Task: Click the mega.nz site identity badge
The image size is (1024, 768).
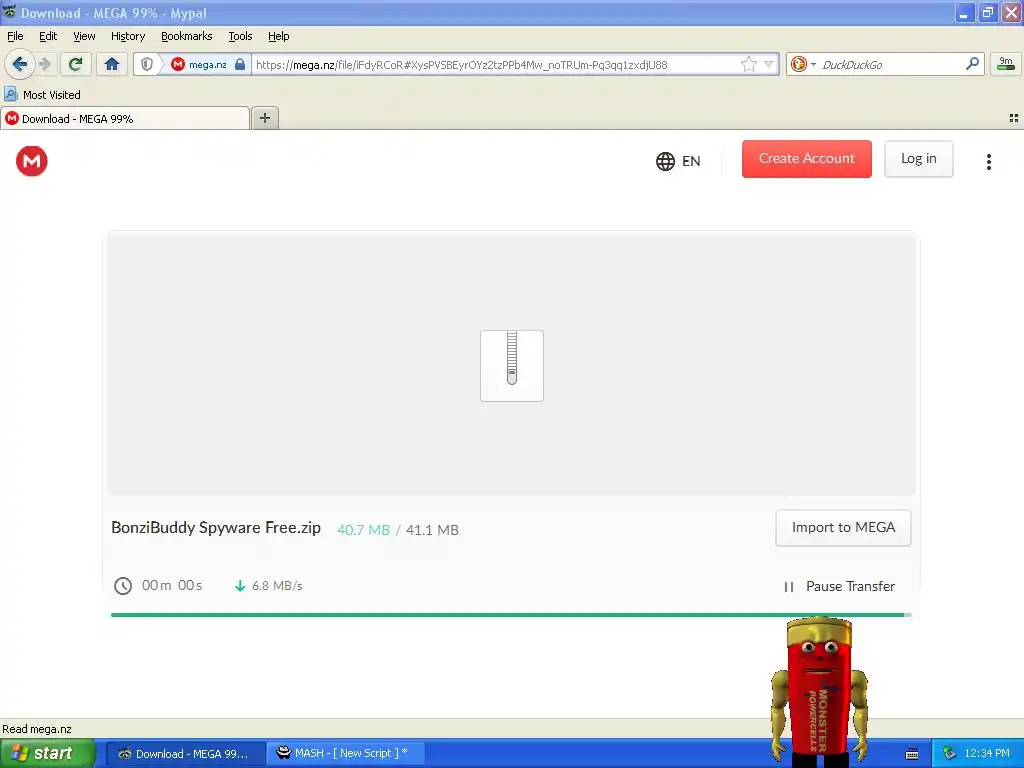Action: [199, 64]
